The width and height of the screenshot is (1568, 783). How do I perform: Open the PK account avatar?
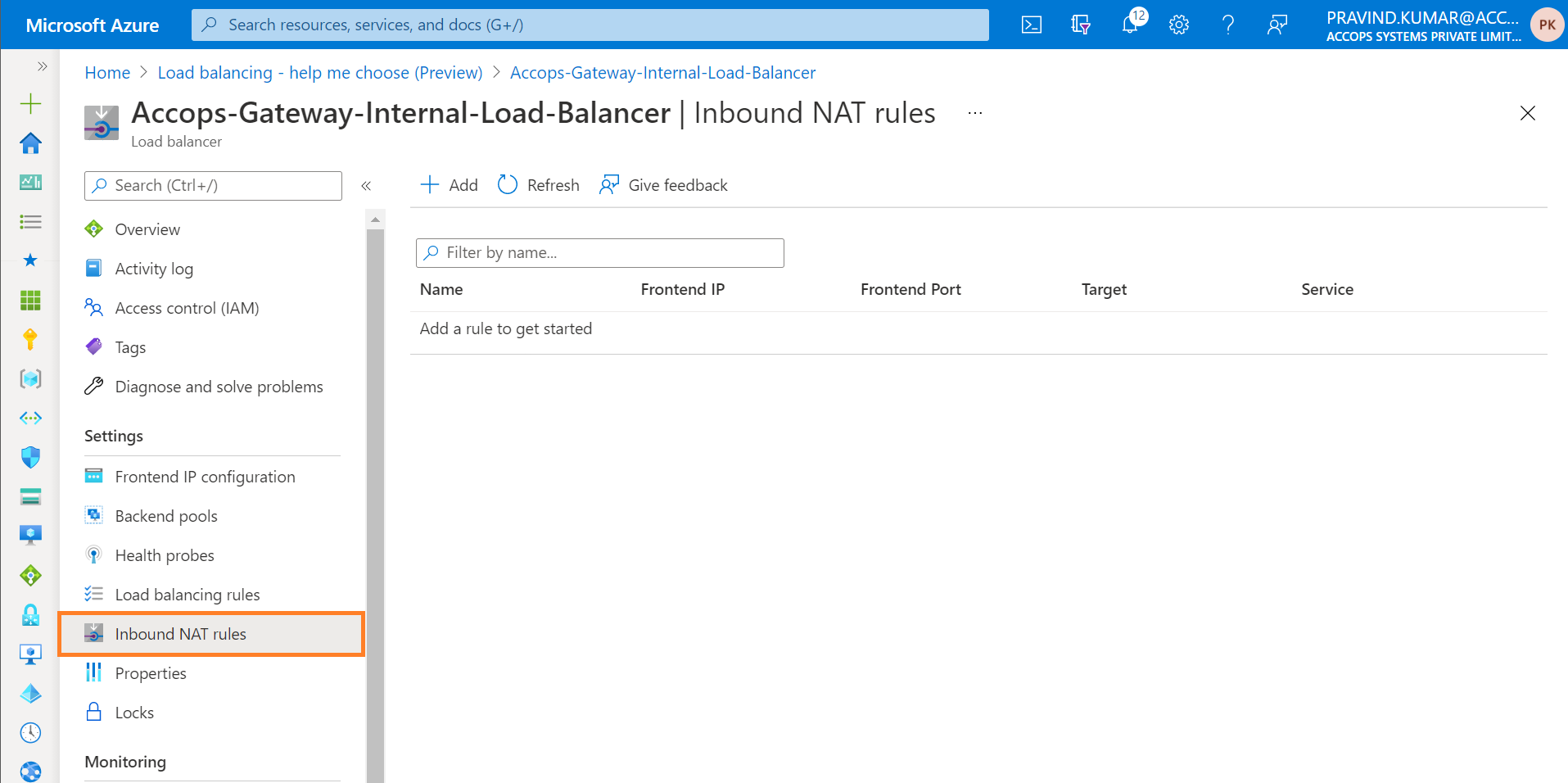pyautogui.click(x=1547, y=25)
